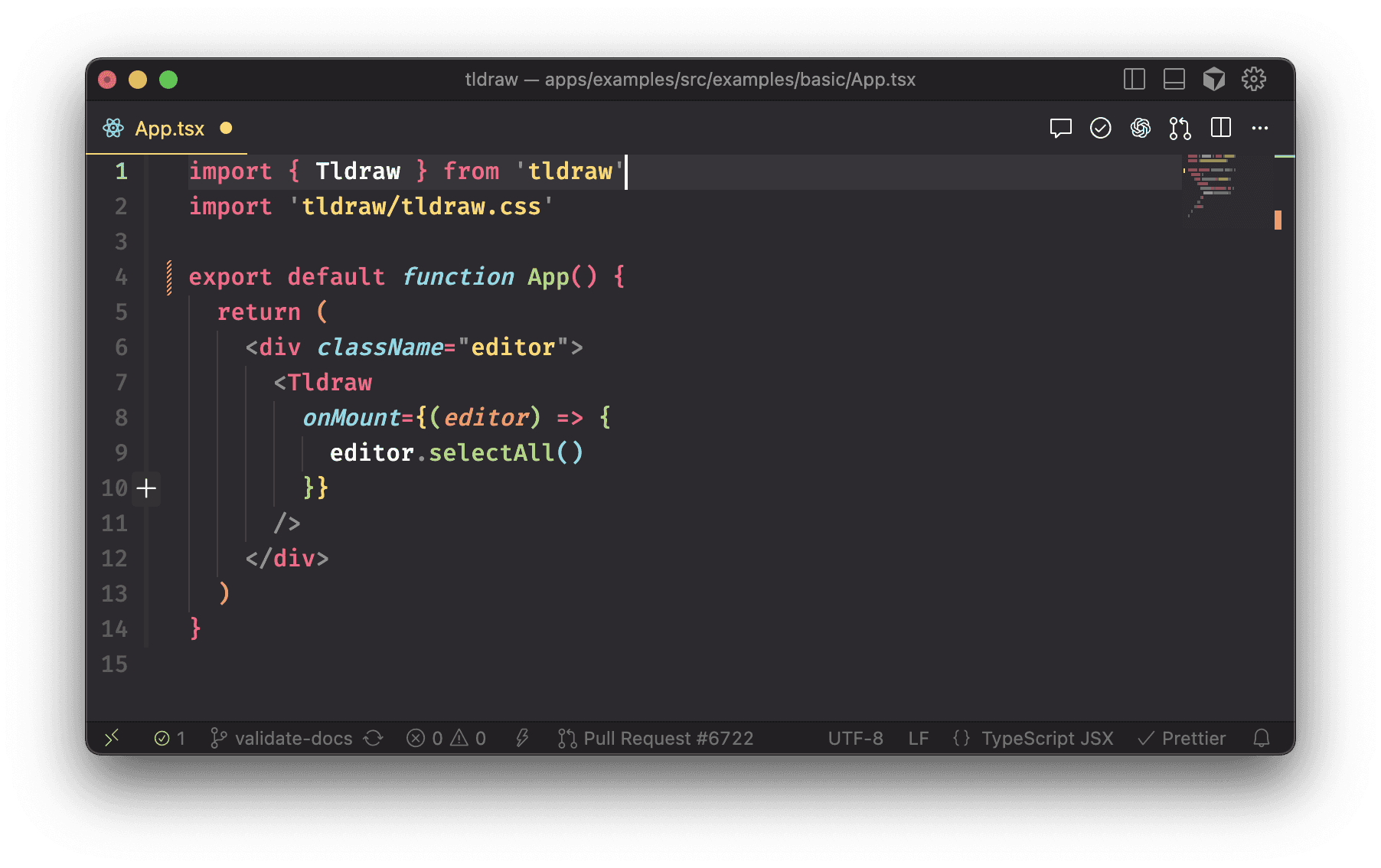The height and width of the screenshot is (868, 1381).
Task: Click the validate-docs branch name
Action: pos(293,738)
